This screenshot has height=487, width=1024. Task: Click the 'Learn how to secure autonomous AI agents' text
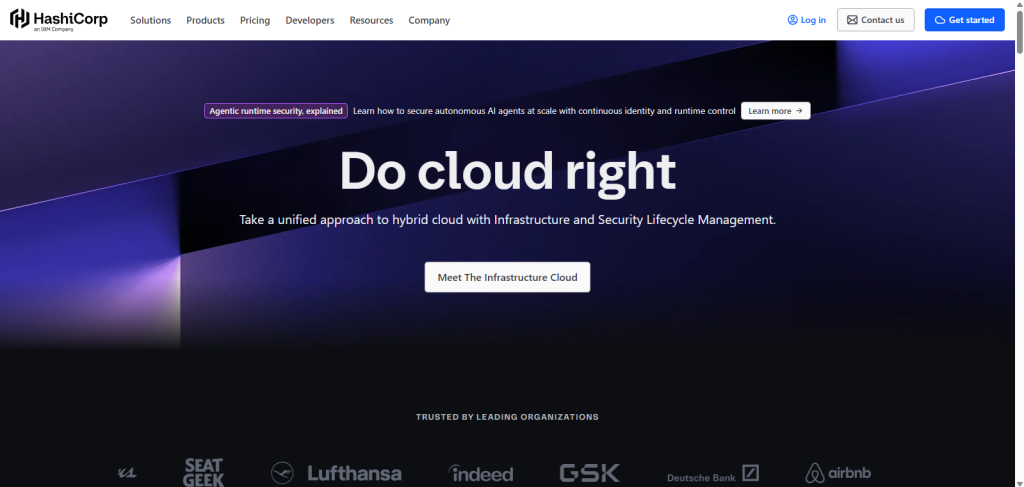click(x=544, y=111)
